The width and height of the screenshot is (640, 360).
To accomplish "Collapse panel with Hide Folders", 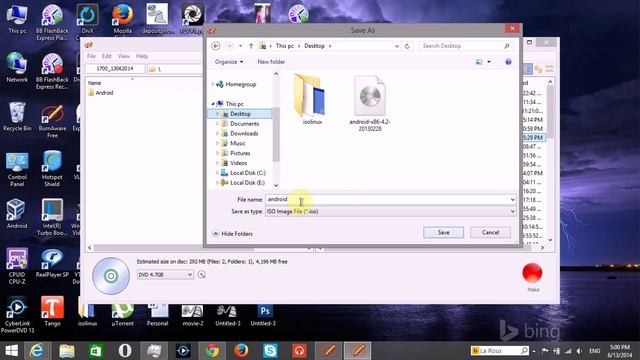I will (x=233, y=233).
